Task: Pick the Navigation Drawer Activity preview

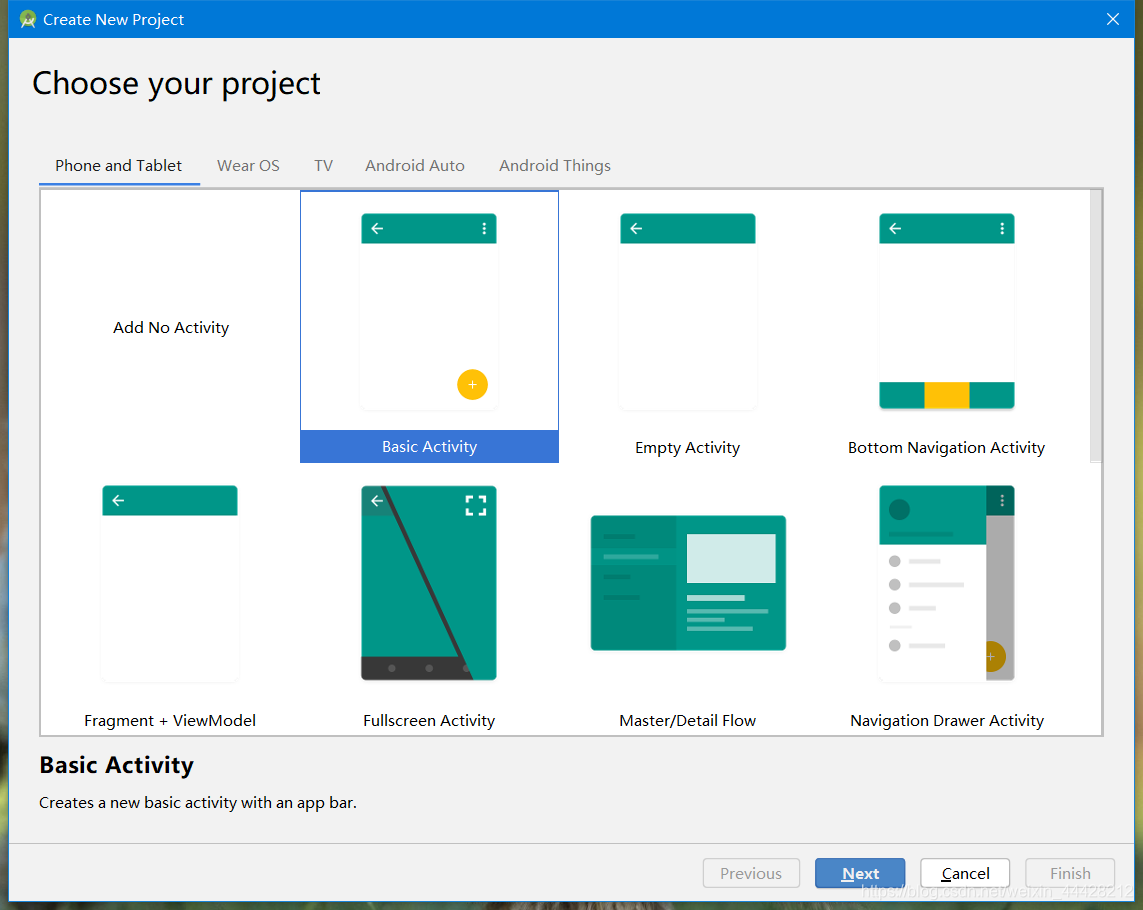Action: click(x=946, y=583)
